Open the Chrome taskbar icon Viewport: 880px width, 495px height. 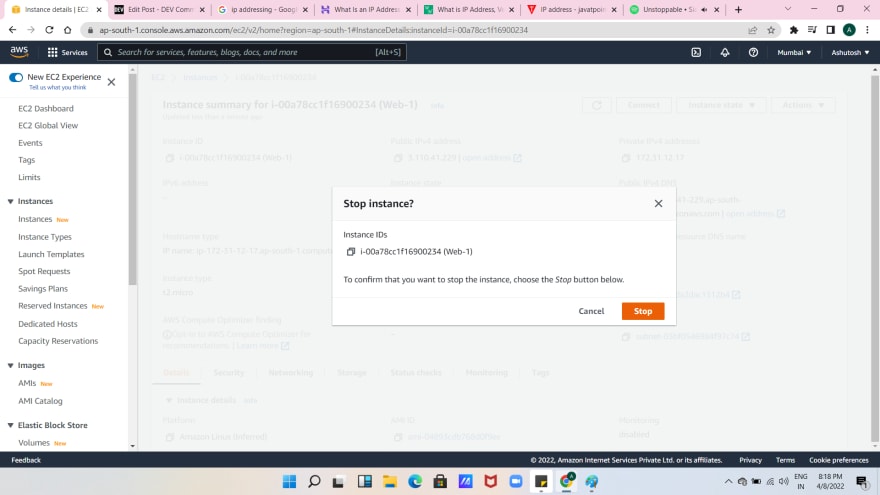pyautogui.click(x=566, y=481)
